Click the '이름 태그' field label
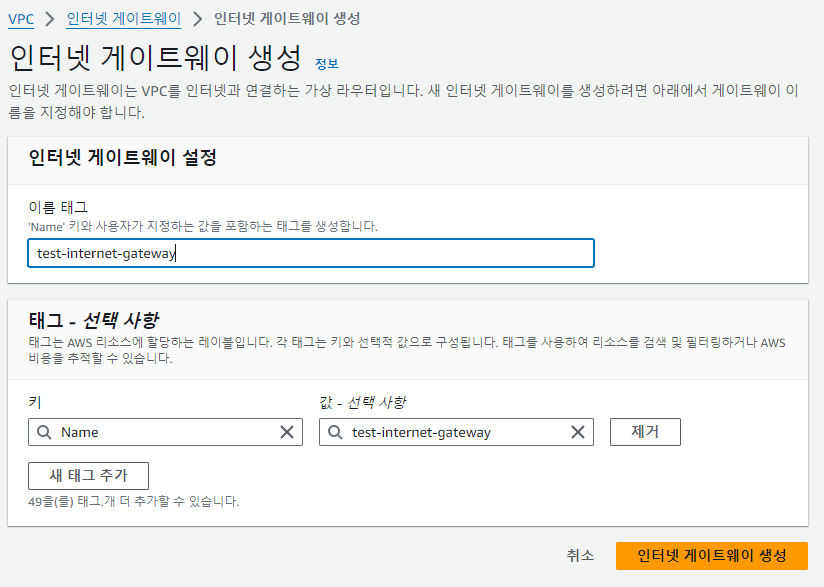 point(58,207)
